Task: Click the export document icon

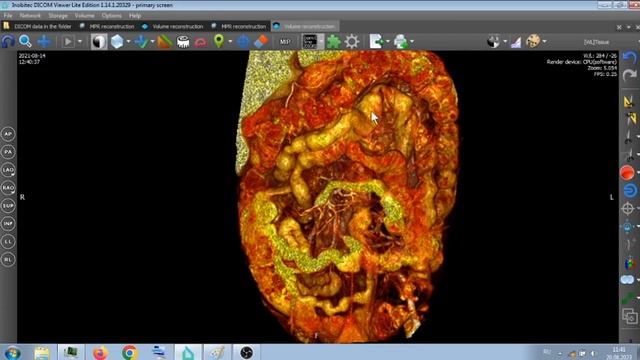Action: coord(376,42)
